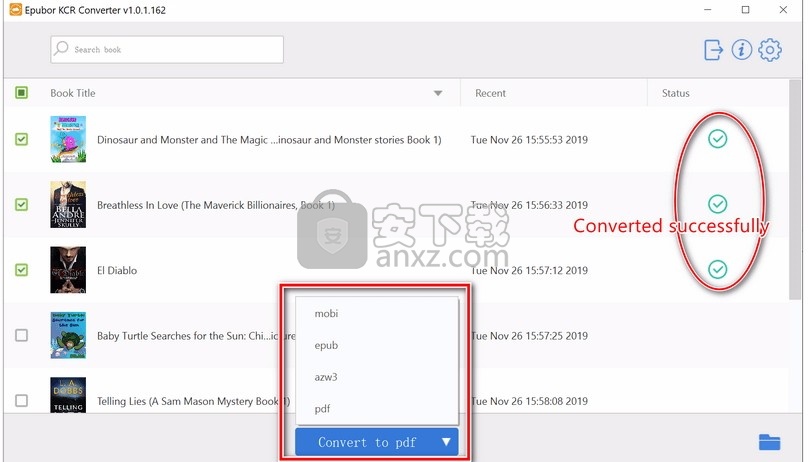Screen dimensions: 810x462
Task: Click the Baby Turtle cover thumbnail
Action: tap(68, 335)
